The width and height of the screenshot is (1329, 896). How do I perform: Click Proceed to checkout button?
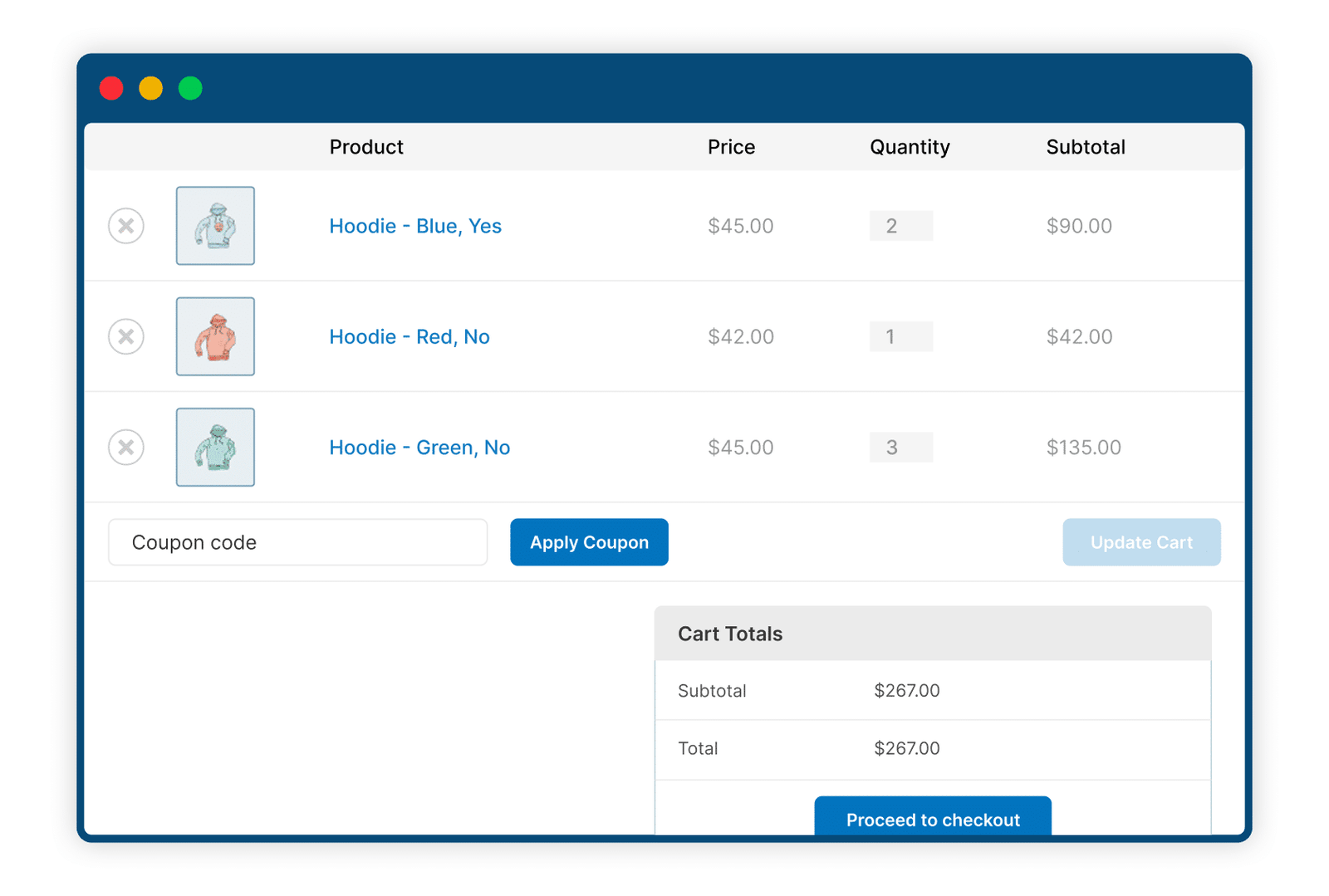[x=933, y=816]
